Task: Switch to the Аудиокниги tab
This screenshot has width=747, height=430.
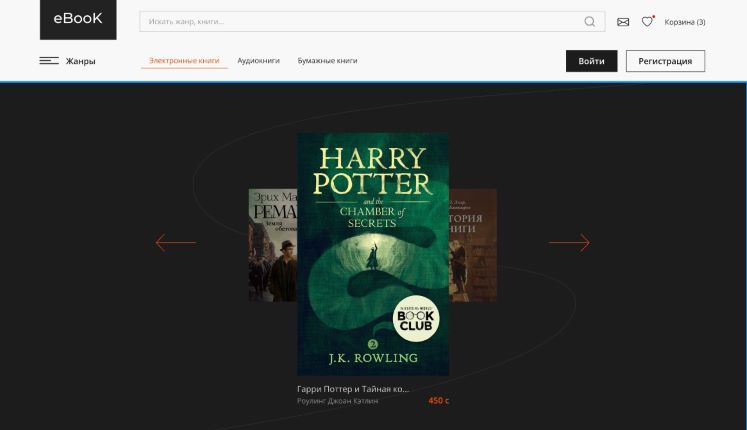Action: coord(258,60)
